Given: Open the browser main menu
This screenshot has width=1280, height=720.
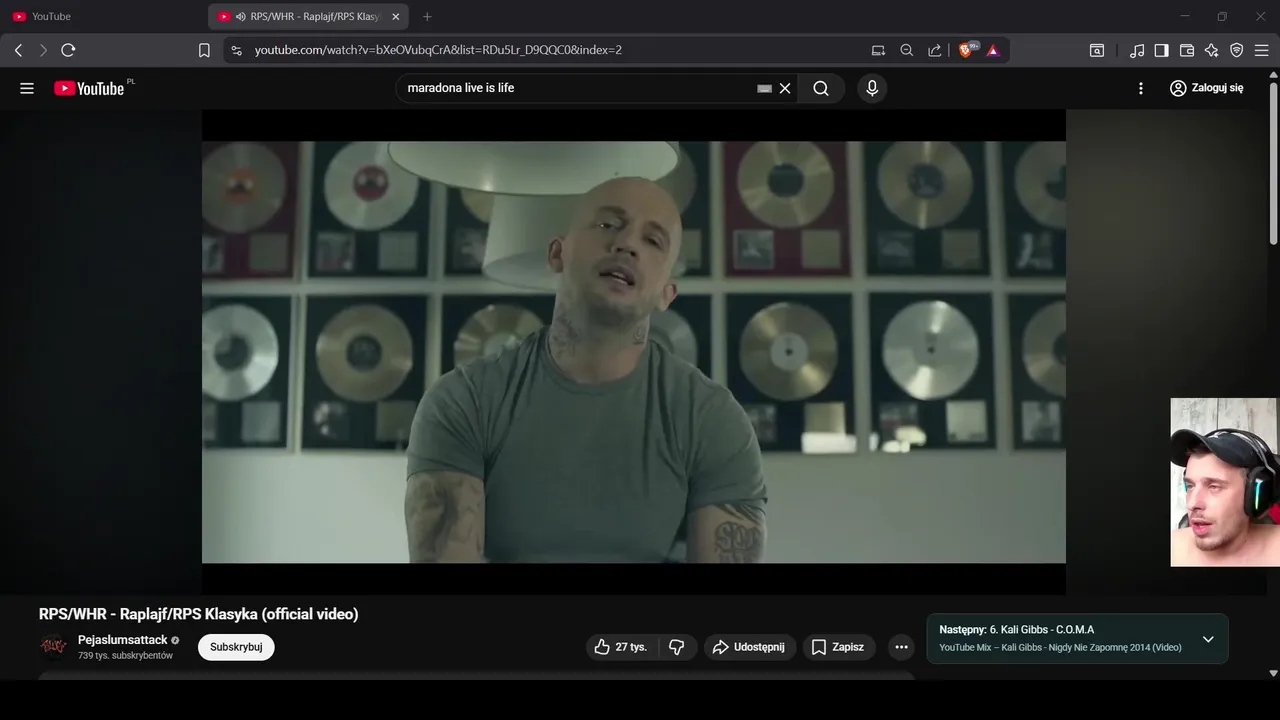Looking at the screenshot, I should coord(1261,50).
